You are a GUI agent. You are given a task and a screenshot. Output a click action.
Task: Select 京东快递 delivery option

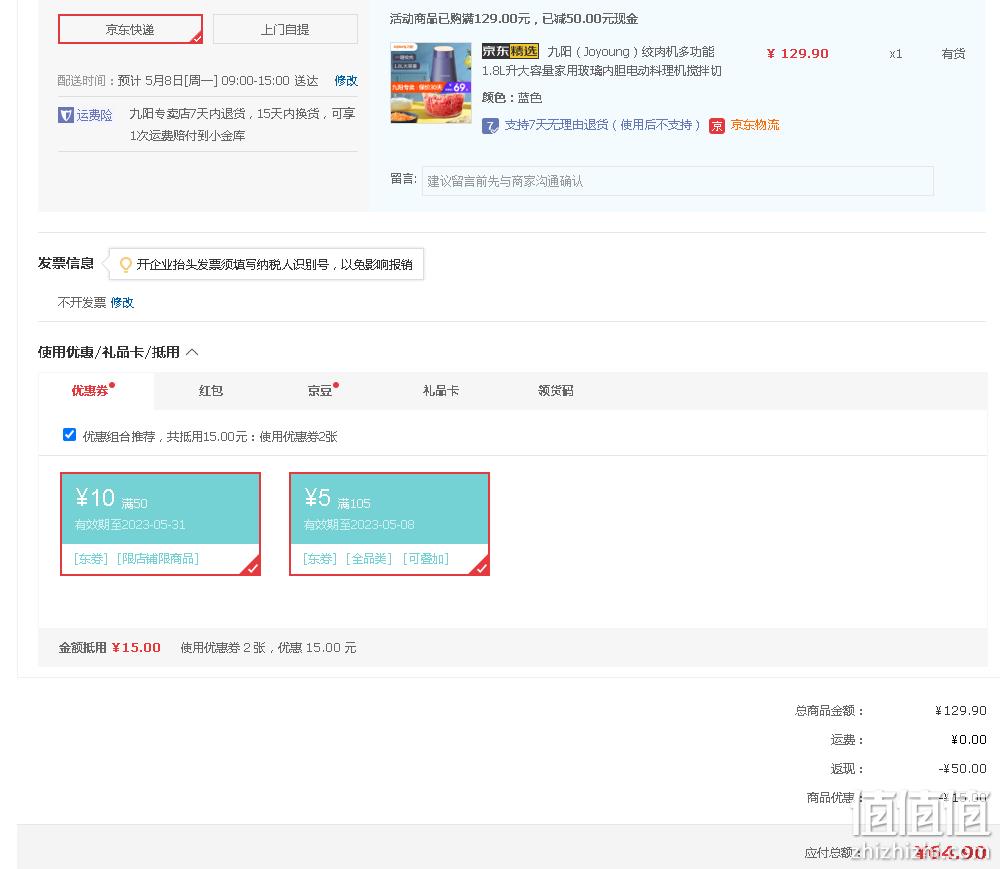[130, 29]
